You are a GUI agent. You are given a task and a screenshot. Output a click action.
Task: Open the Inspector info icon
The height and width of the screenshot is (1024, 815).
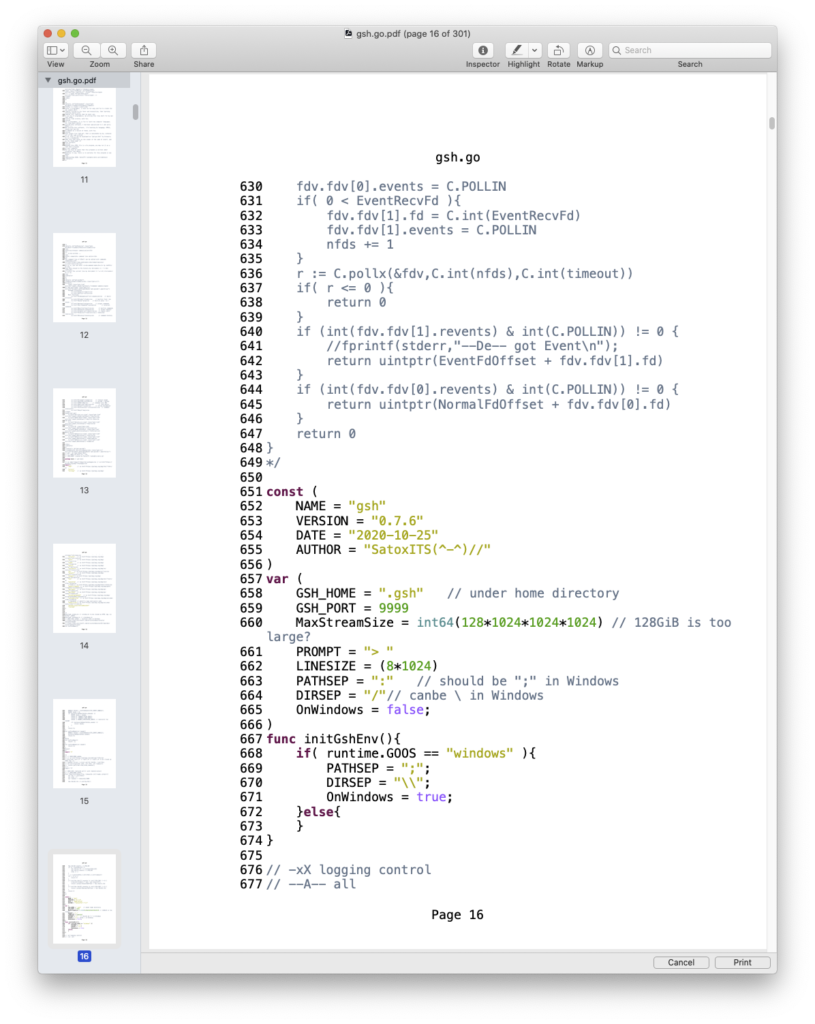click(x=483, y=50)
